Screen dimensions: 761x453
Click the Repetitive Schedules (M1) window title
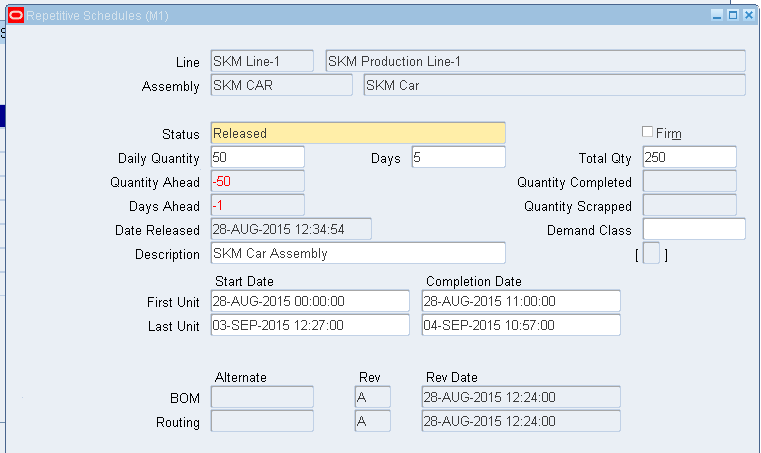[x=98, y=16]
